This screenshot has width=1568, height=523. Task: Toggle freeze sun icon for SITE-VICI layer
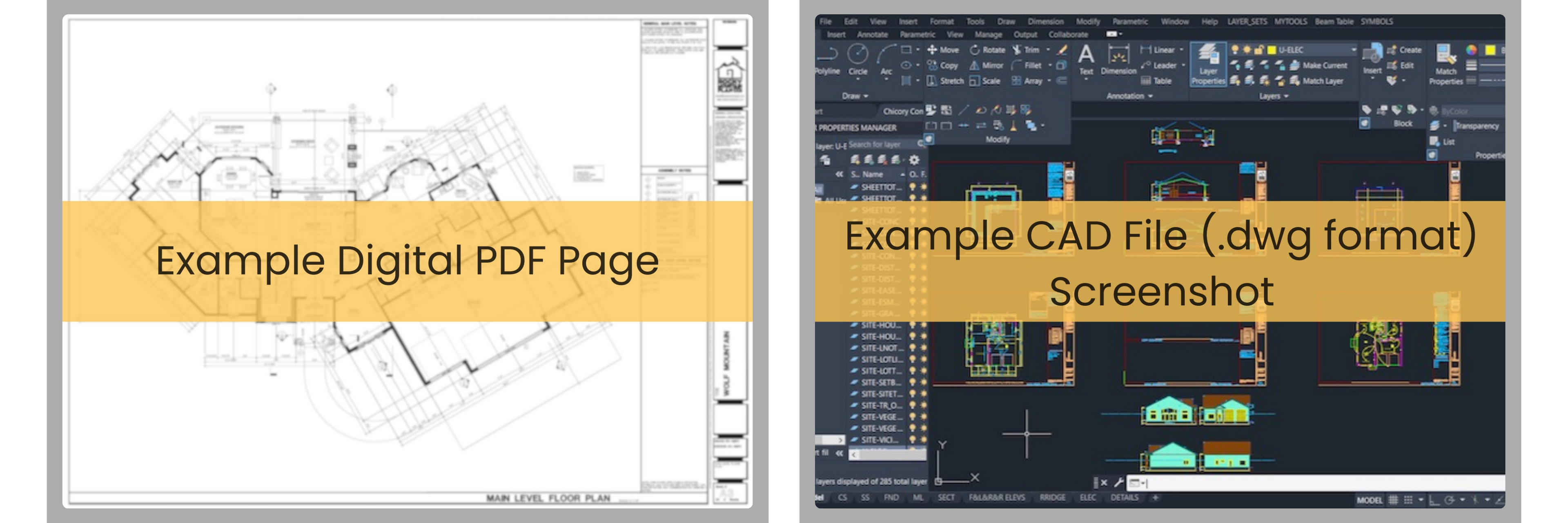923,440
